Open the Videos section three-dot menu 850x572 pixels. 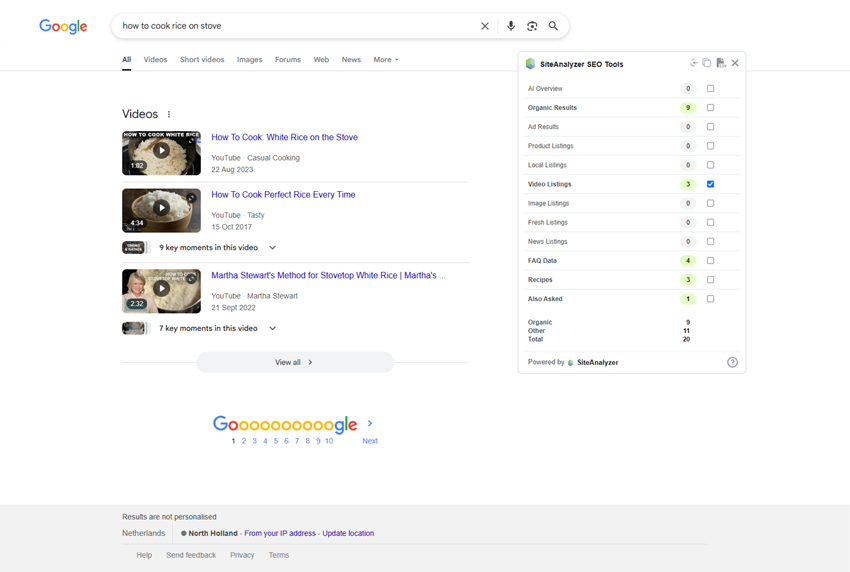169,115
